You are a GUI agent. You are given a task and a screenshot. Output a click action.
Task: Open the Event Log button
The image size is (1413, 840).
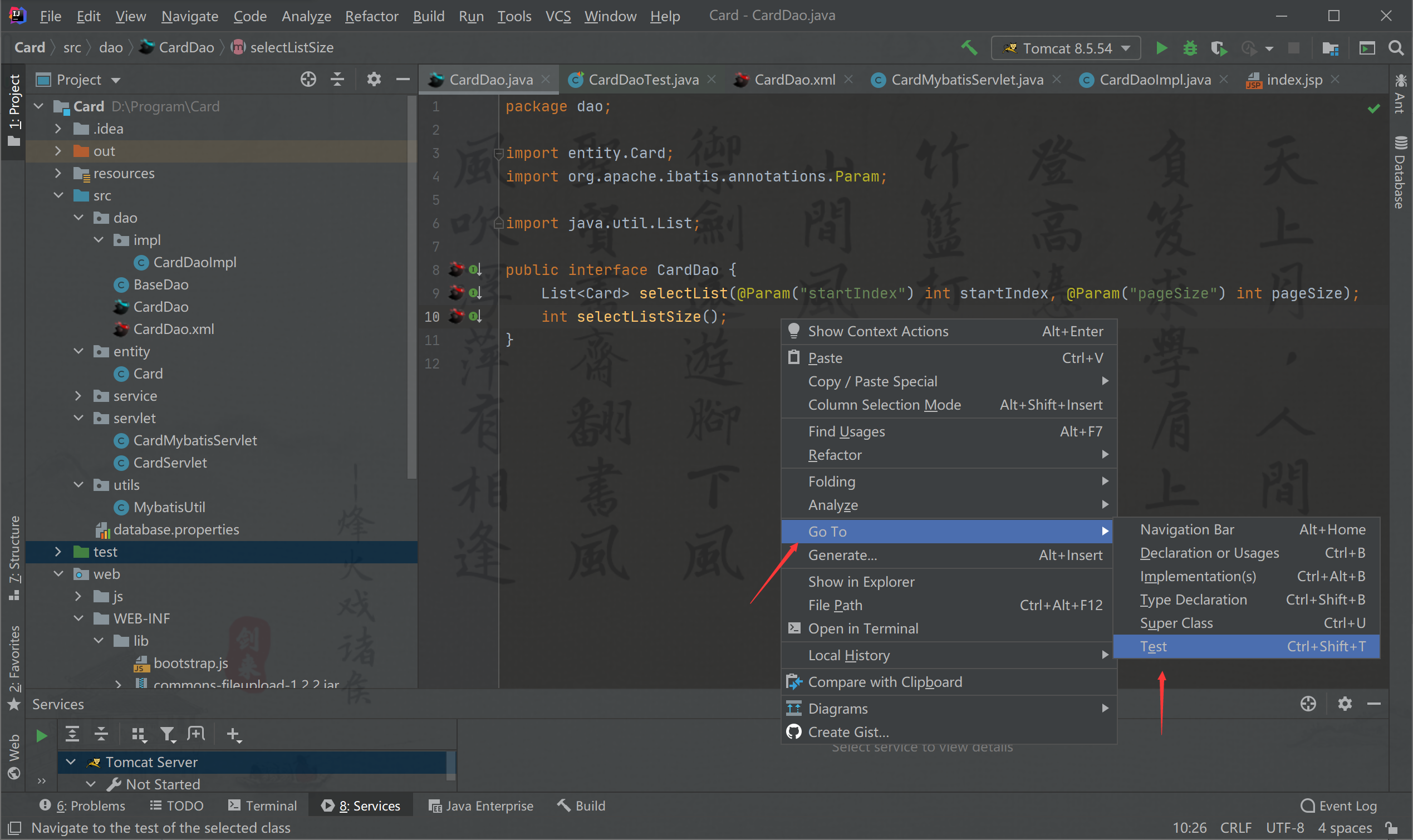[1339, 805]
